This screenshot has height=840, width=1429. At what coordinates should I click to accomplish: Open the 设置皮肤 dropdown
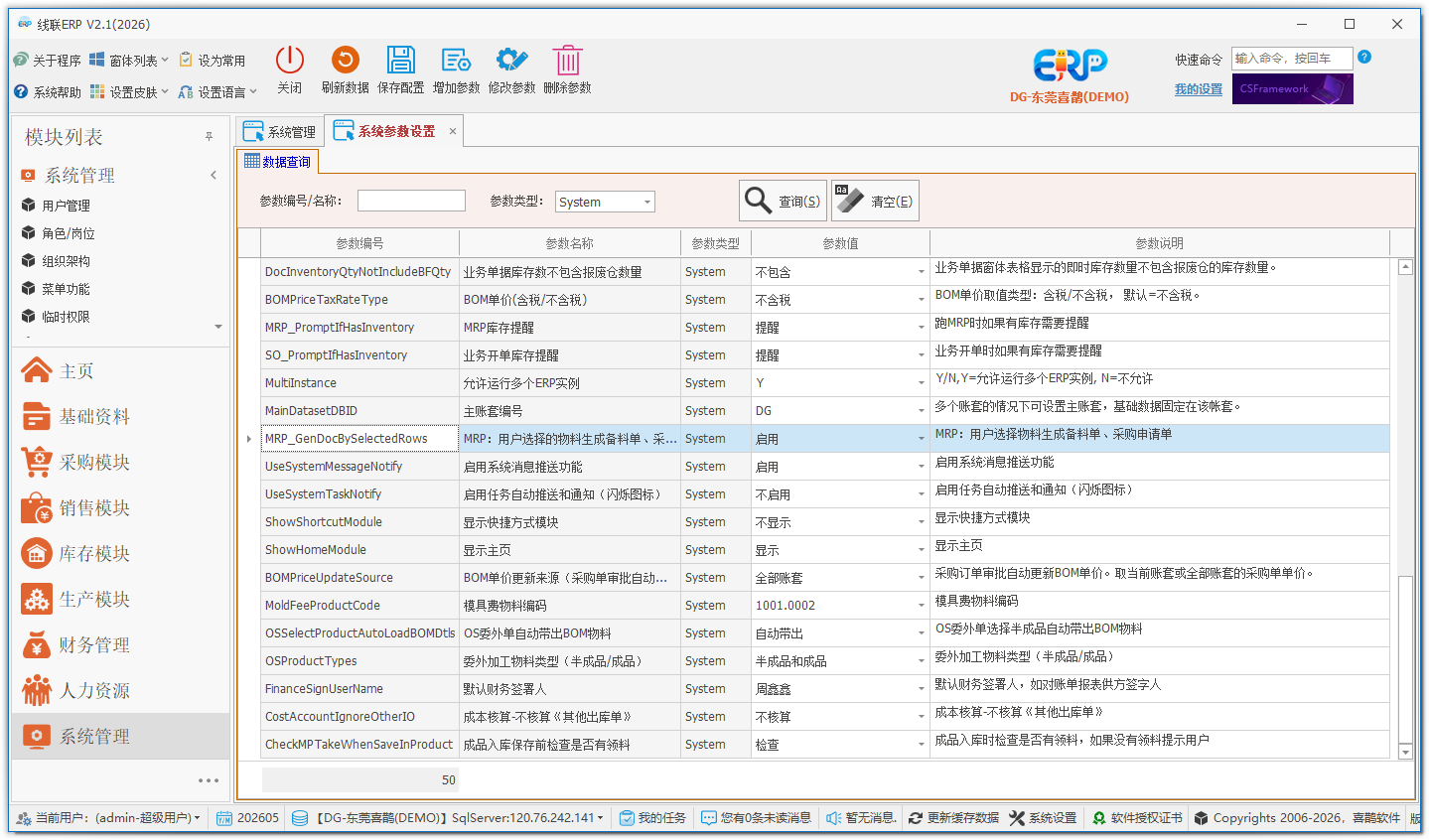[x=129, y=91]
